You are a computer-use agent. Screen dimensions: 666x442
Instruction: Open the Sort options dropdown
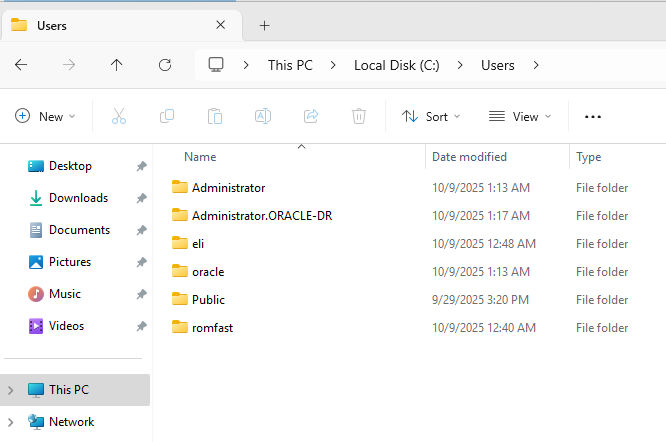431,116
